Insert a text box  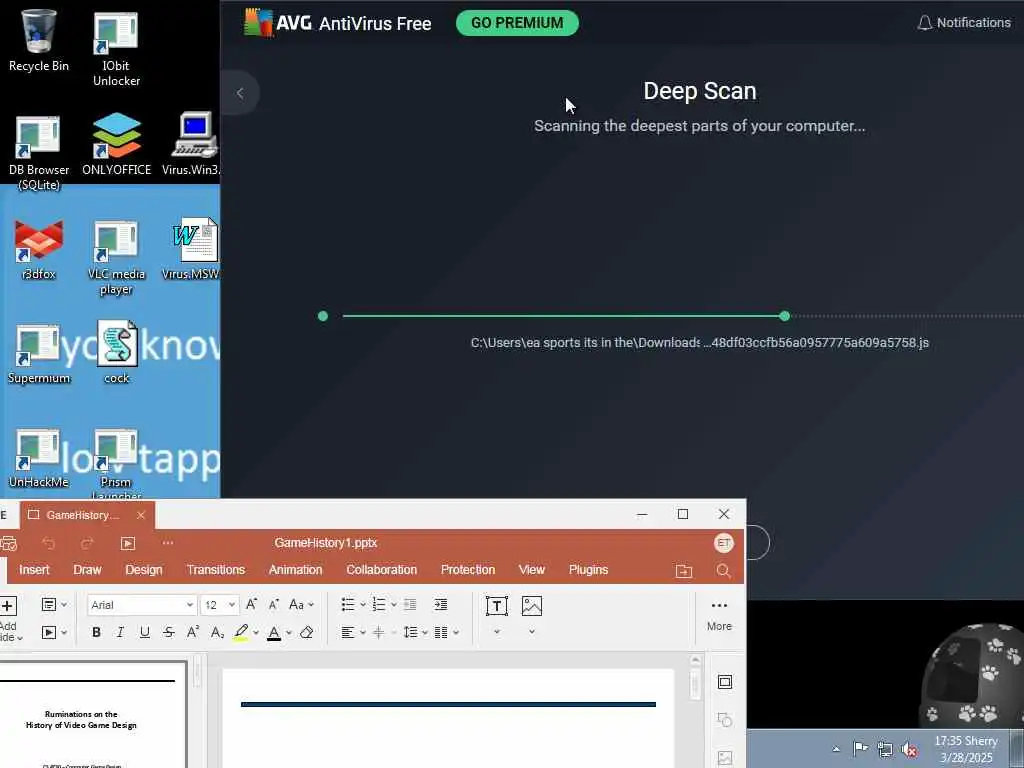pos(497,606)
